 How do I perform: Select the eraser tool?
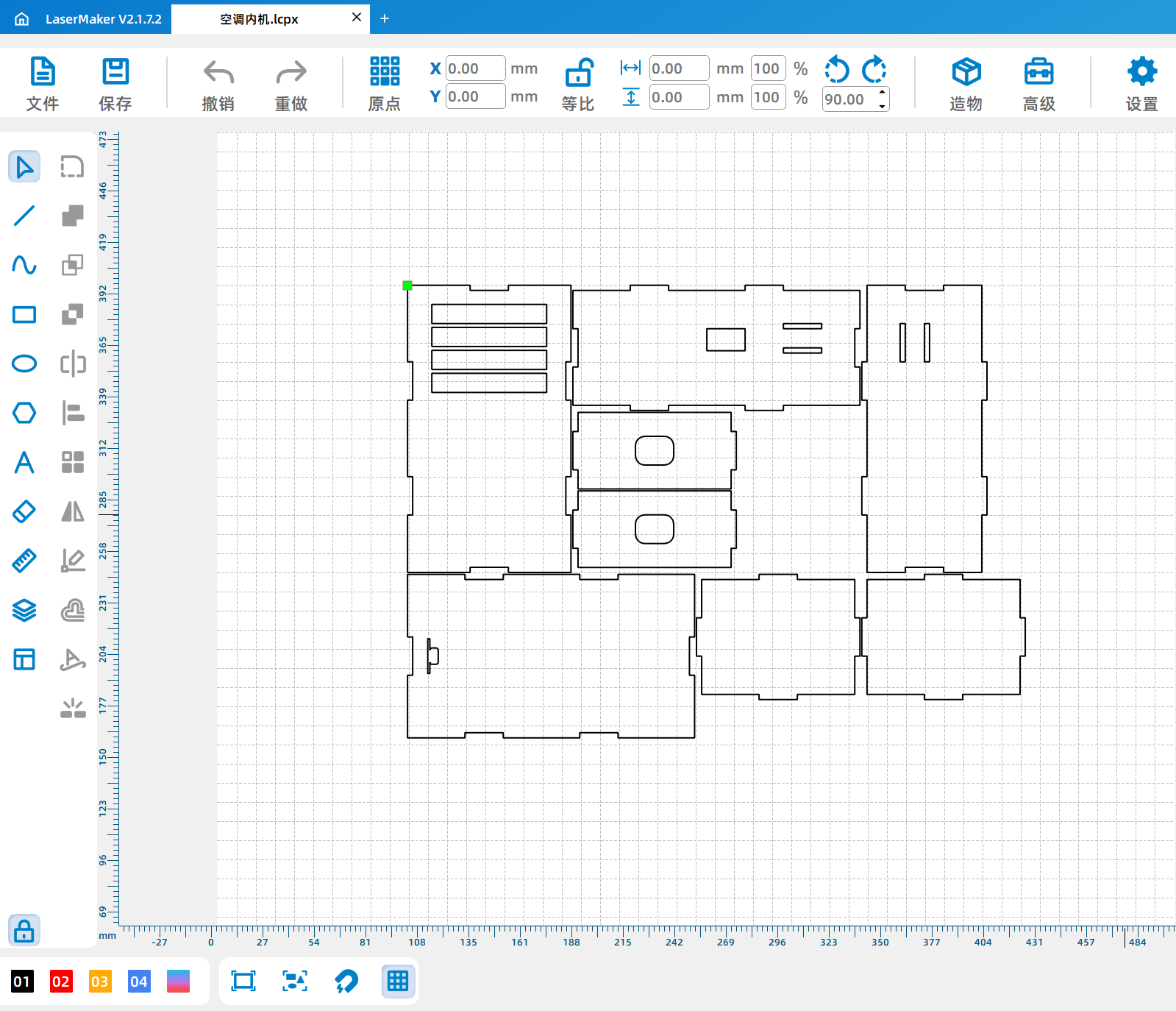[x=24, y=511]
